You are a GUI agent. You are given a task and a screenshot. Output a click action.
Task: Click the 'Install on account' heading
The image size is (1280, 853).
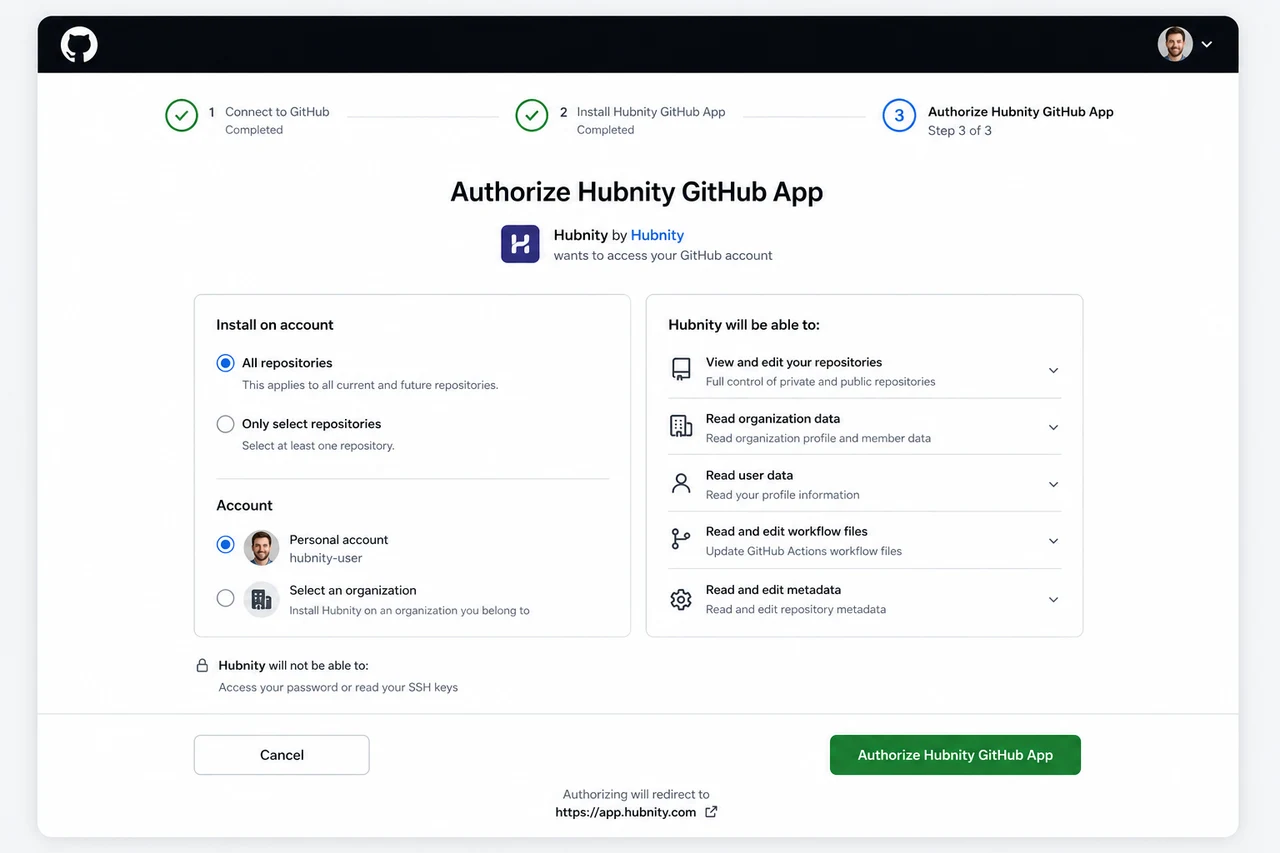pyautogui.click(x=275, y=325)
